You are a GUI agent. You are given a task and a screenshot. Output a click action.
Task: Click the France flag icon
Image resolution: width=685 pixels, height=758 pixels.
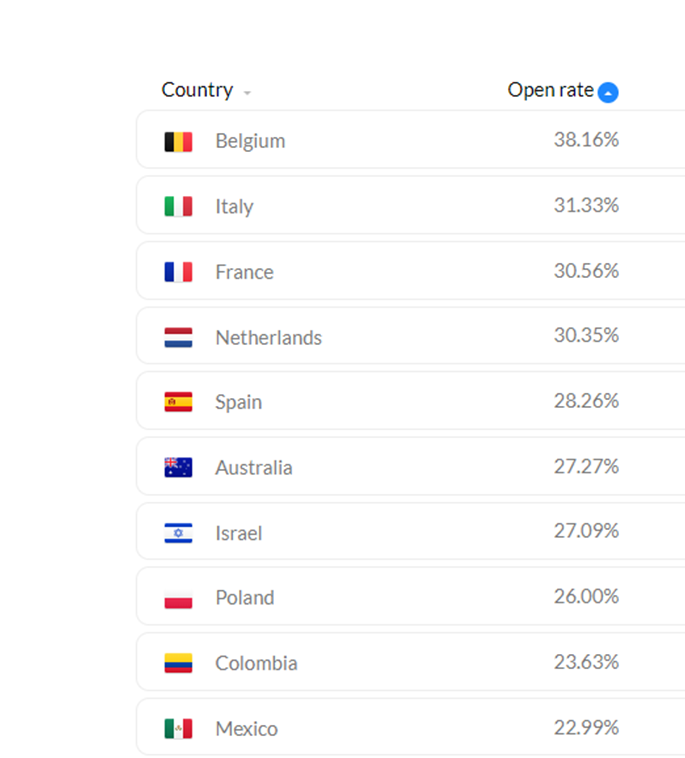[x=178, y=272]
